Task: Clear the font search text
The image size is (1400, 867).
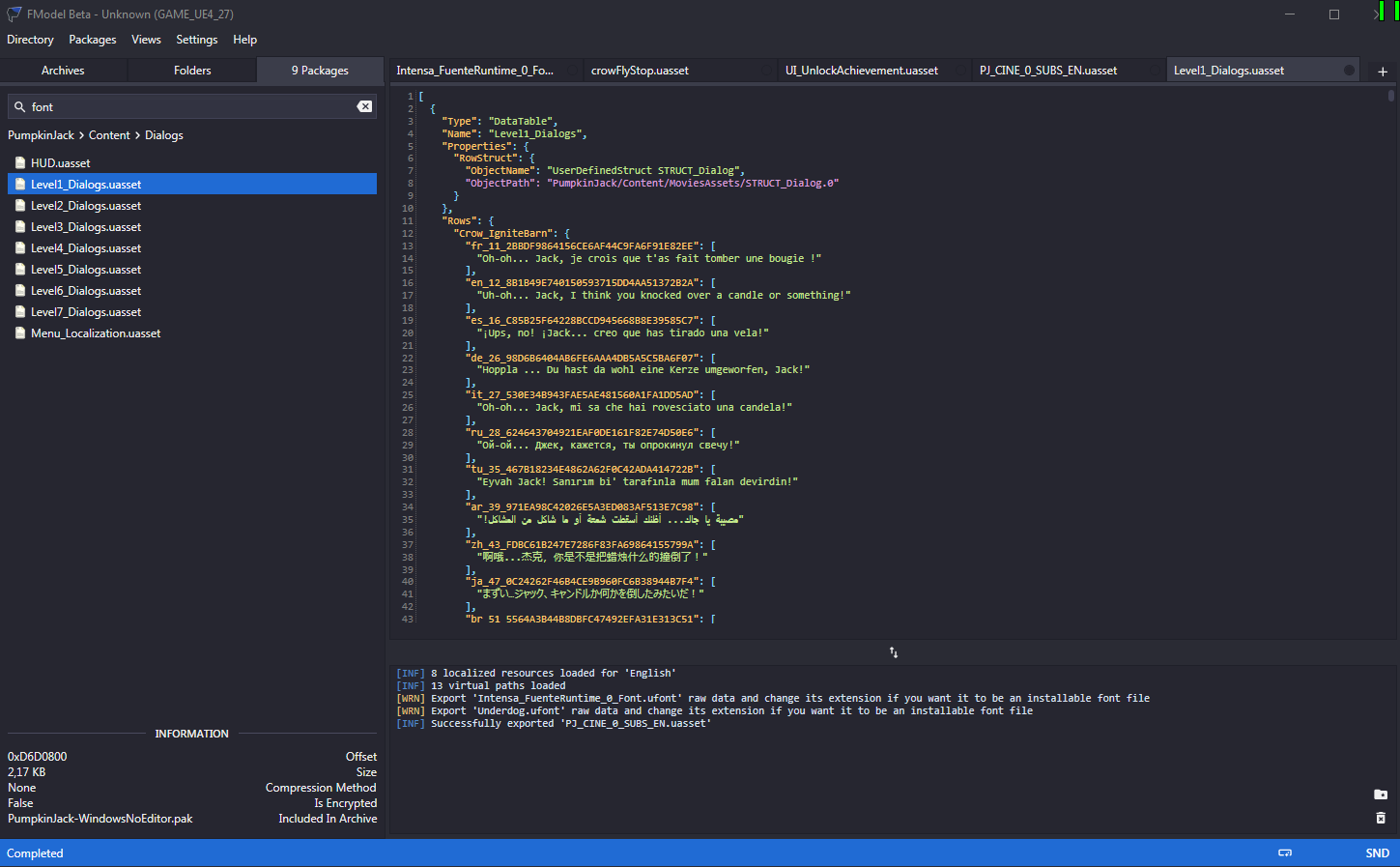Action: coord(364,106)
